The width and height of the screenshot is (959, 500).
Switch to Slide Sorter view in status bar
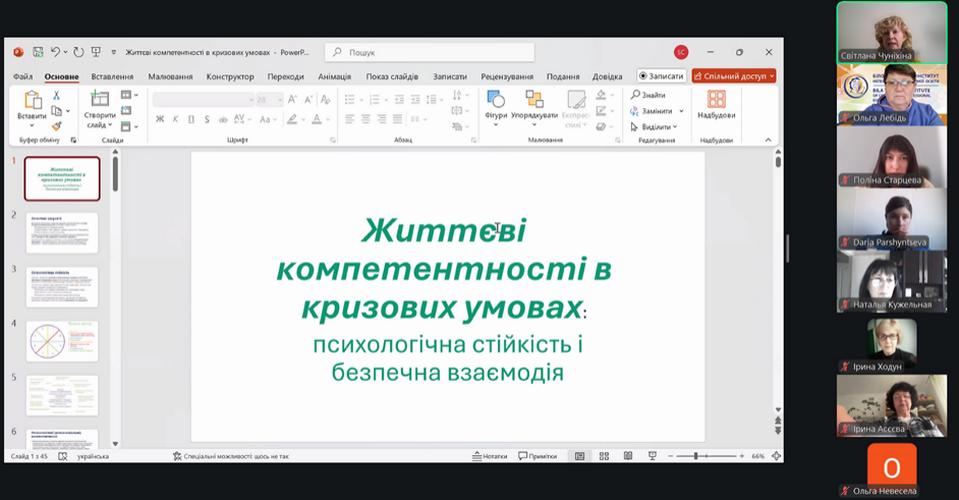pos(603,456)
